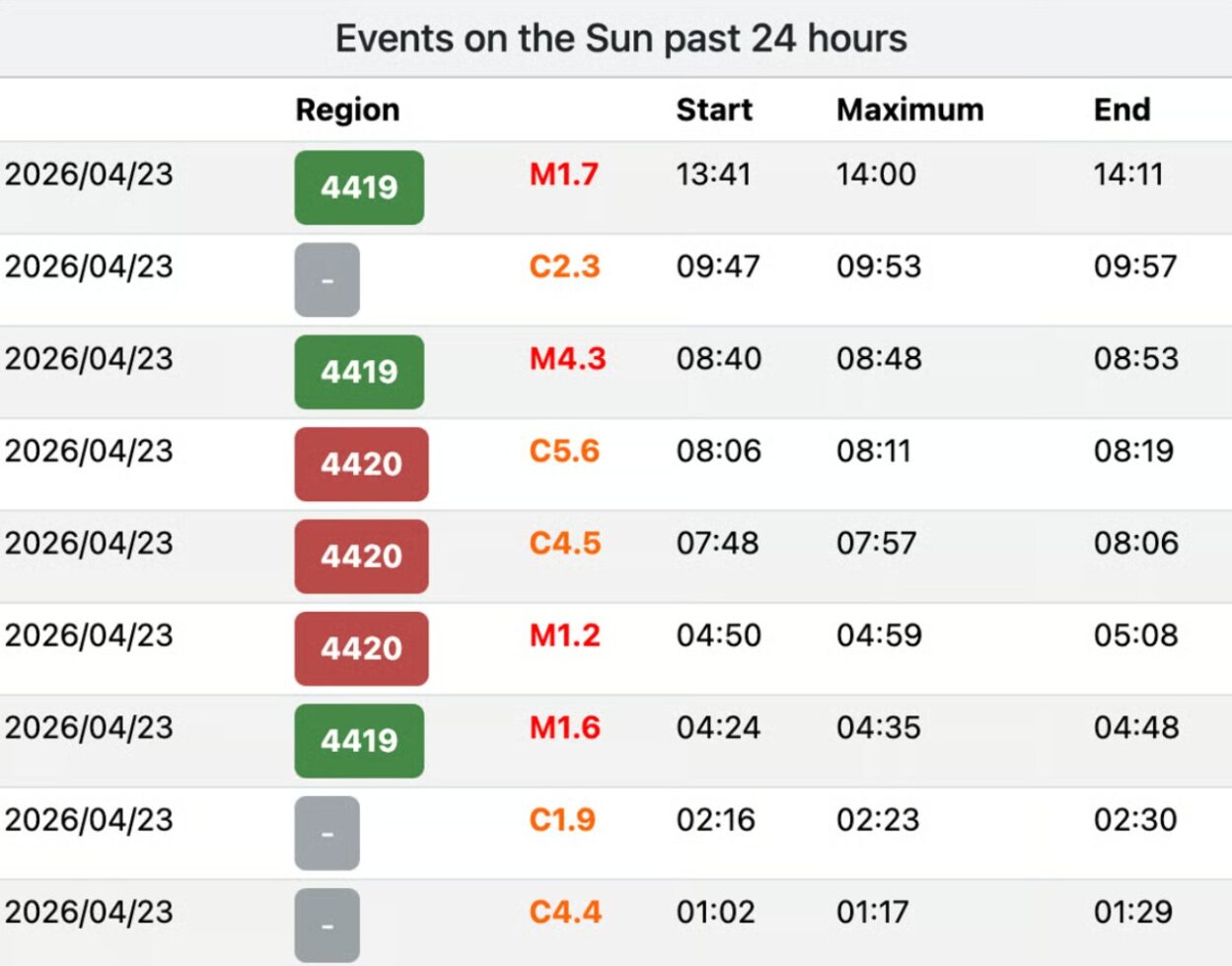Select the M1.2 flare class text
1232x966 pixels.
pos(564,635)
